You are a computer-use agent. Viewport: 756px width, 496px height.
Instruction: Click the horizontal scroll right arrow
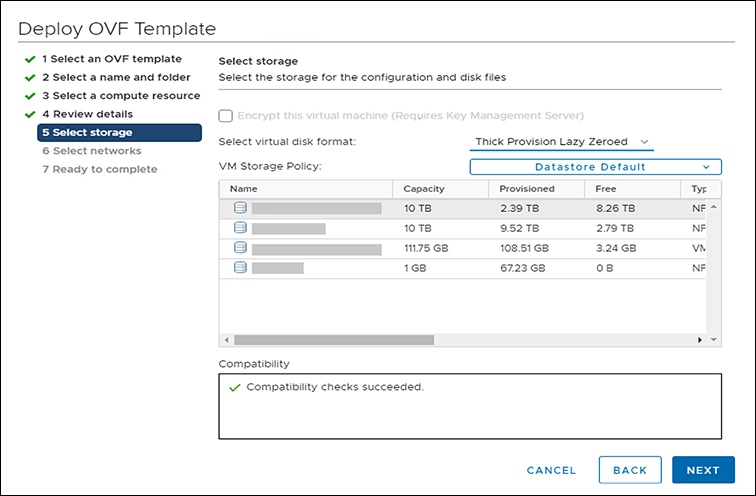coord(700,340)
